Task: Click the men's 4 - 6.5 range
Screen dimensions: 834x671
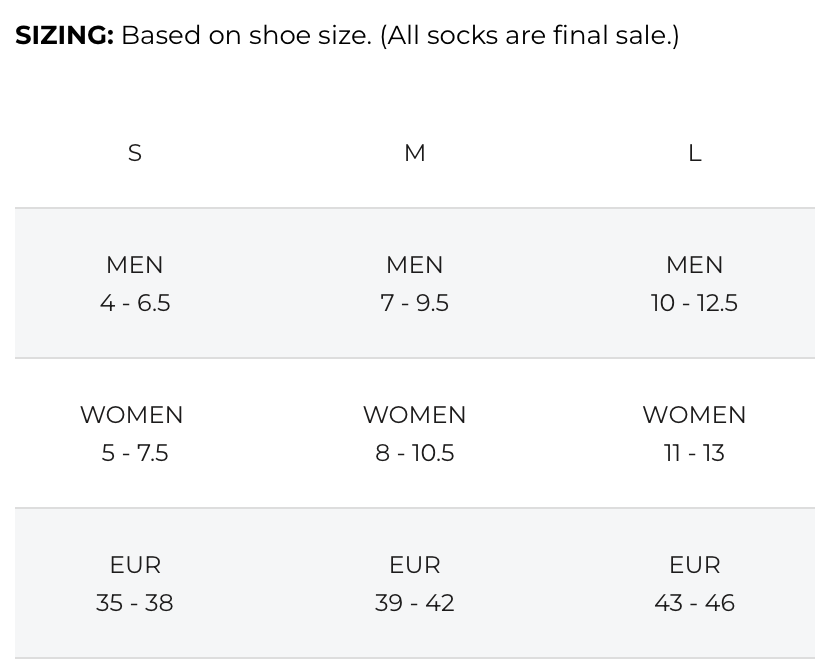Action: tap(135, 303)
